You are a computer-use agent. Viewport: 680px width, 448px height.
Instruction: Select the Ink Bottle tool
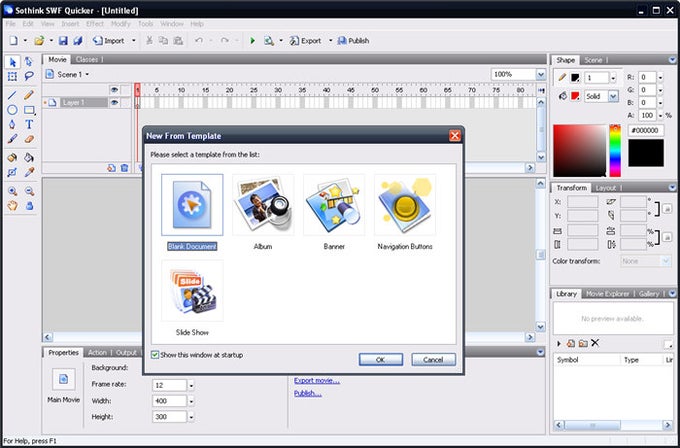pos(13,157)
